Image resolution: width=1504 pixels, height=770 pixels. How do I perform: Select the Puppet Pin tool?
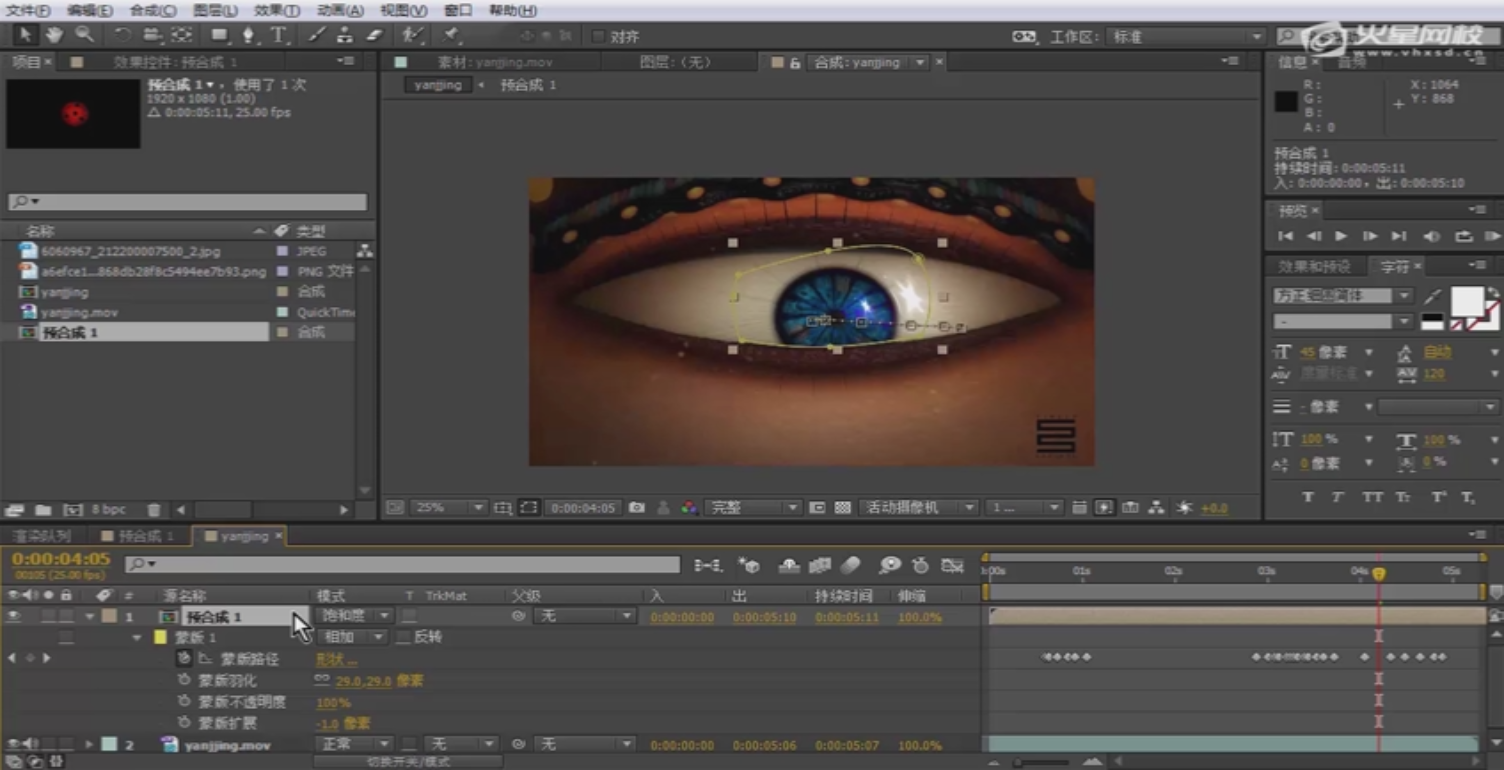pyautogui.click(x=451, y=35)
